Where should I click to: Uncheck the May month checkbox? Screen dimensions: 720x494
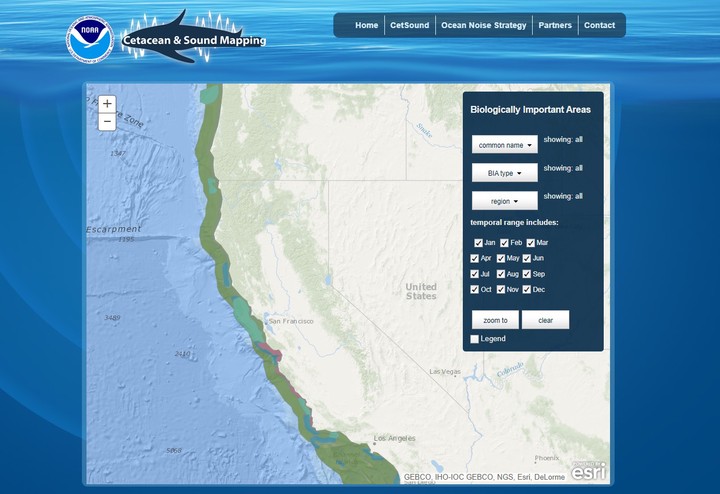point(501,258)
